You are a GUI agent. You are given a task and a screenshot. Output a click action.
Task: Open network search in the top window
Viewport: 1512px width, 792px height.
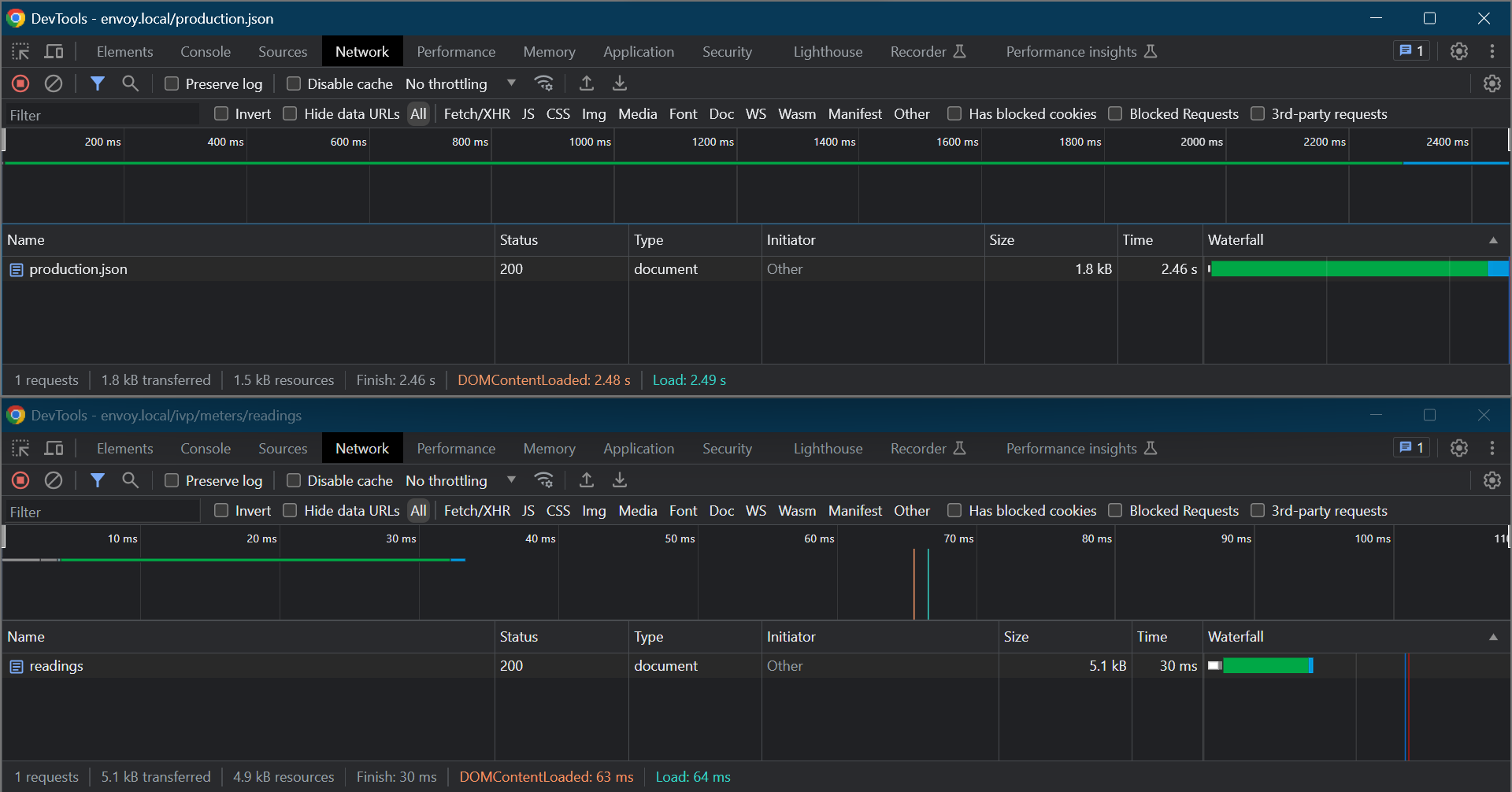tap(130, 83)
